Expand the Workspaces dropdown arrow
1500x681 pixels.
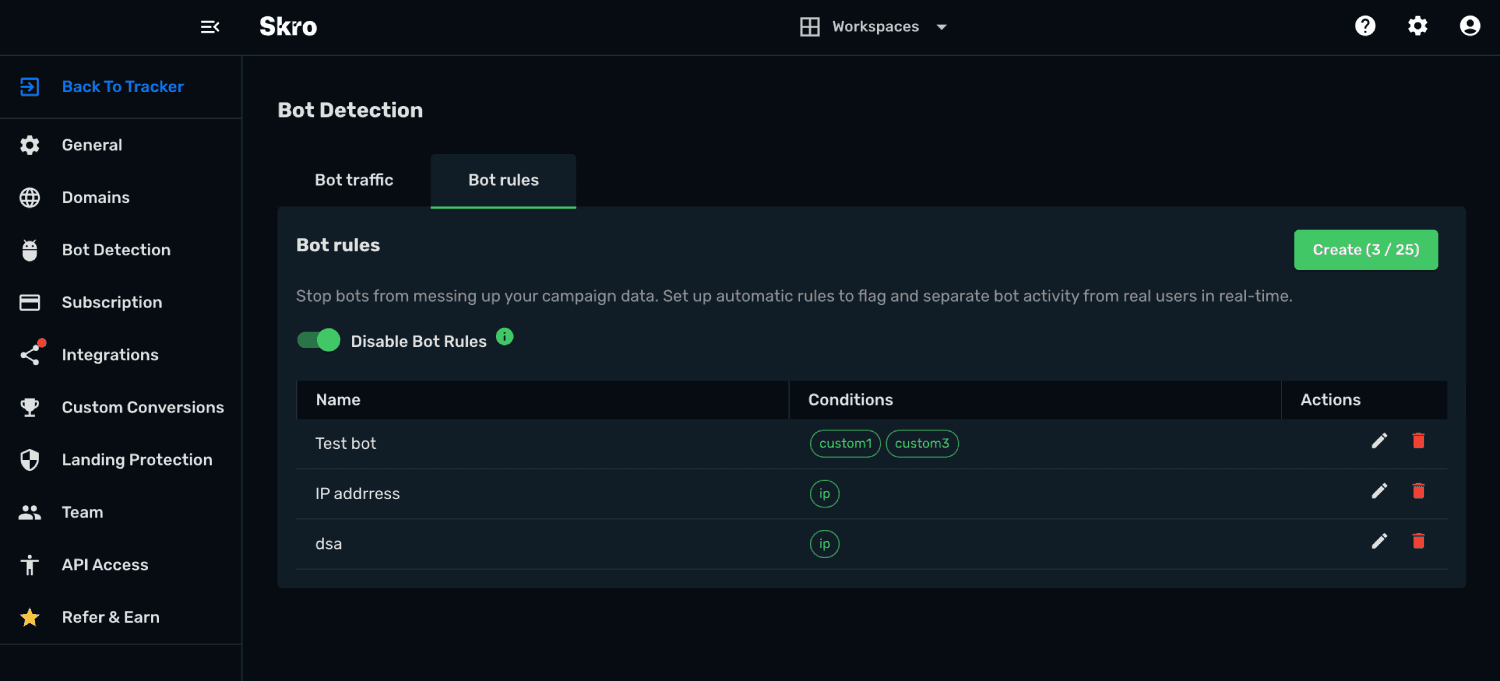(941, 27)
